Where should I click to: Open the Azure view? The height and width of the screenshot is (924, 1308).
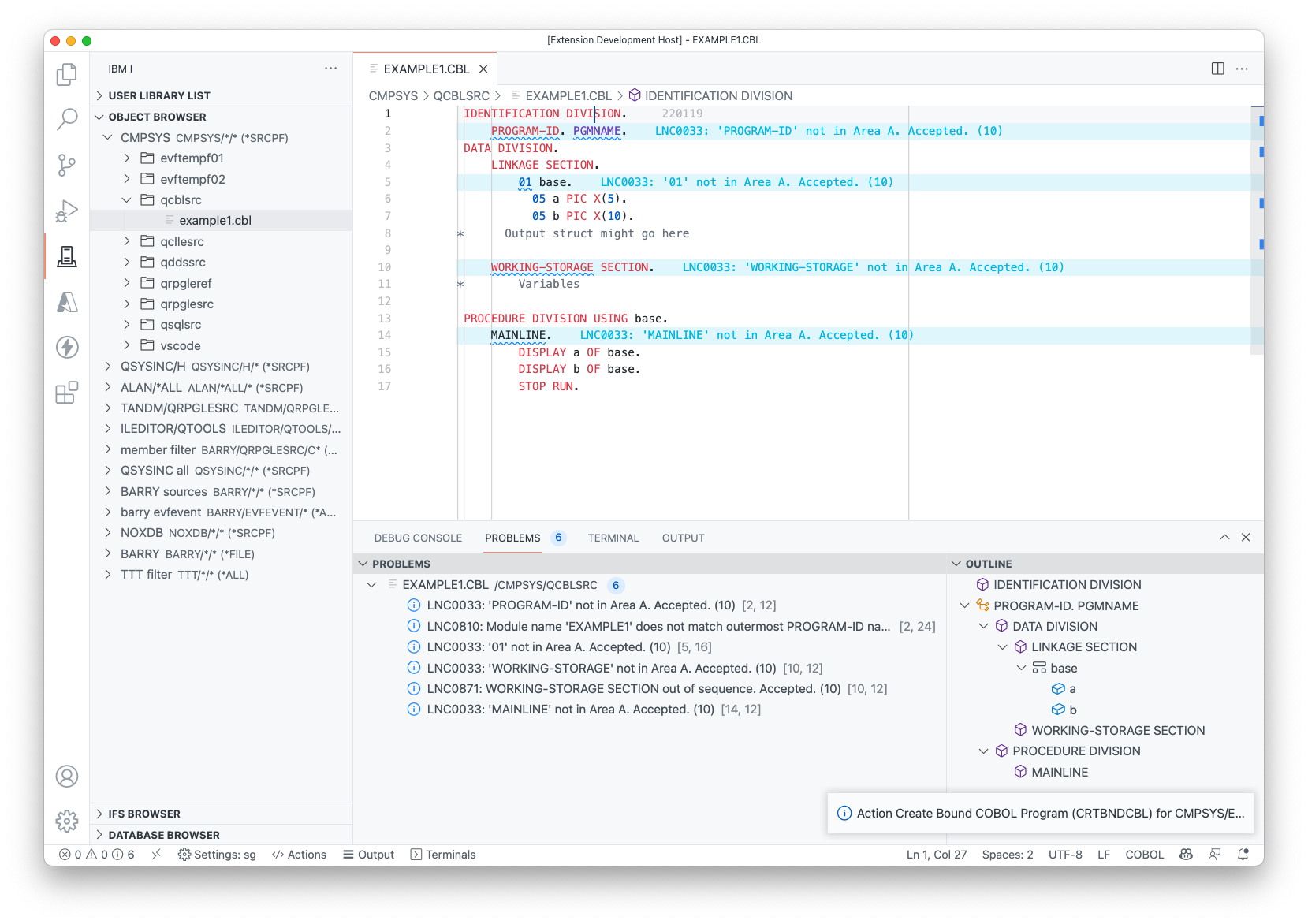pos(67,302)
